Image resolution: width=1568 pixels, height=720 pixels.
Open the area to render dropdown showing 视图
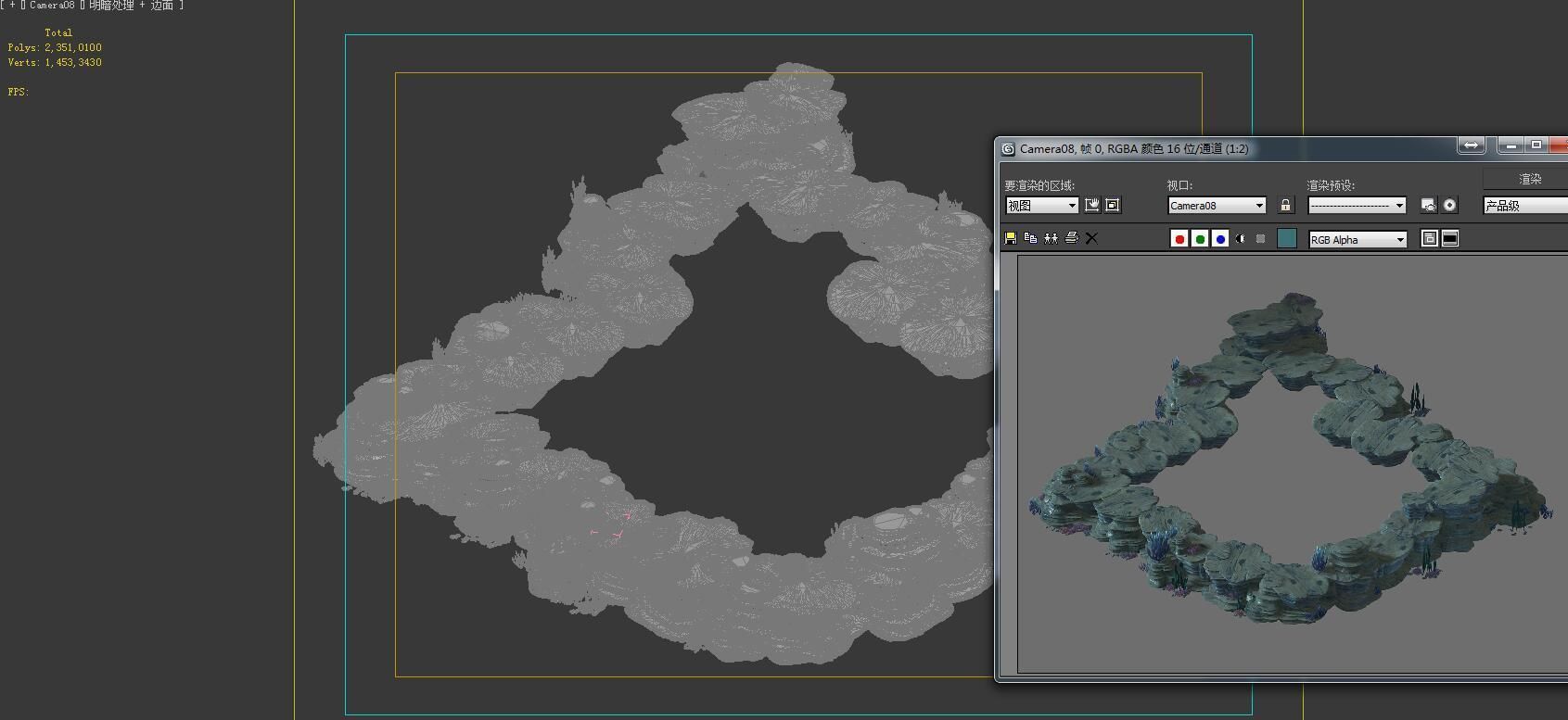click(x=1041, y=206)
